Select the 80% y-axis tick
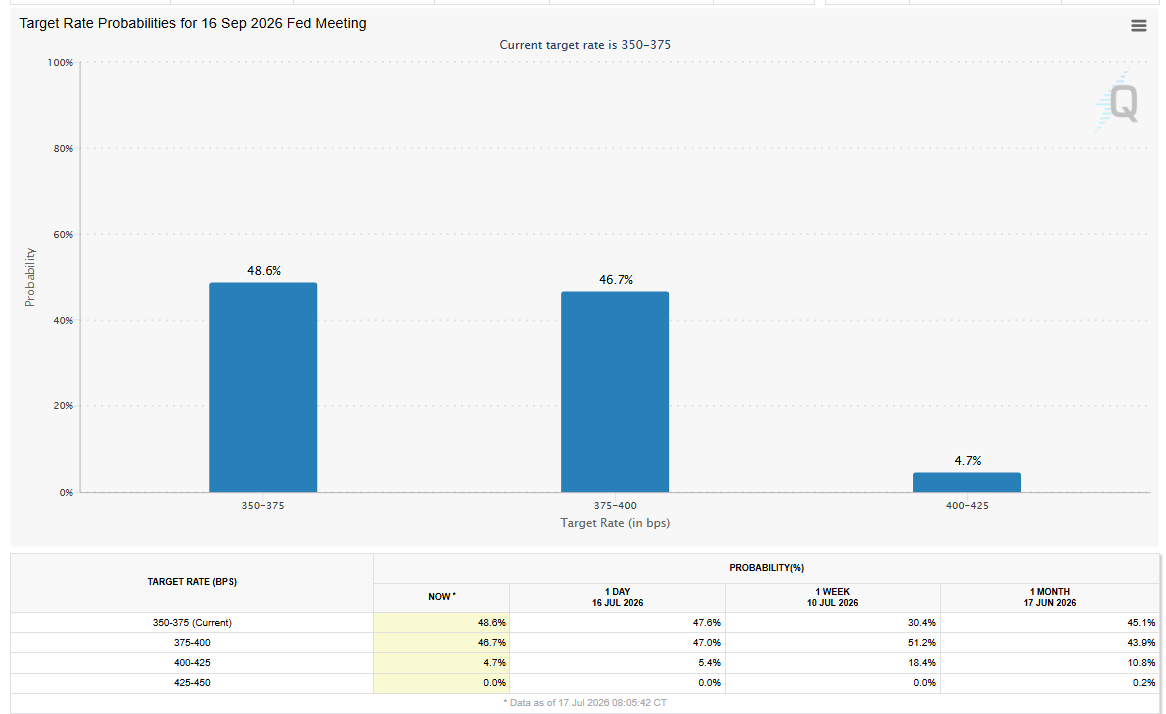The height and width of the screenshot is (714, 1166). pyautogui.click(x=63, y=149)
